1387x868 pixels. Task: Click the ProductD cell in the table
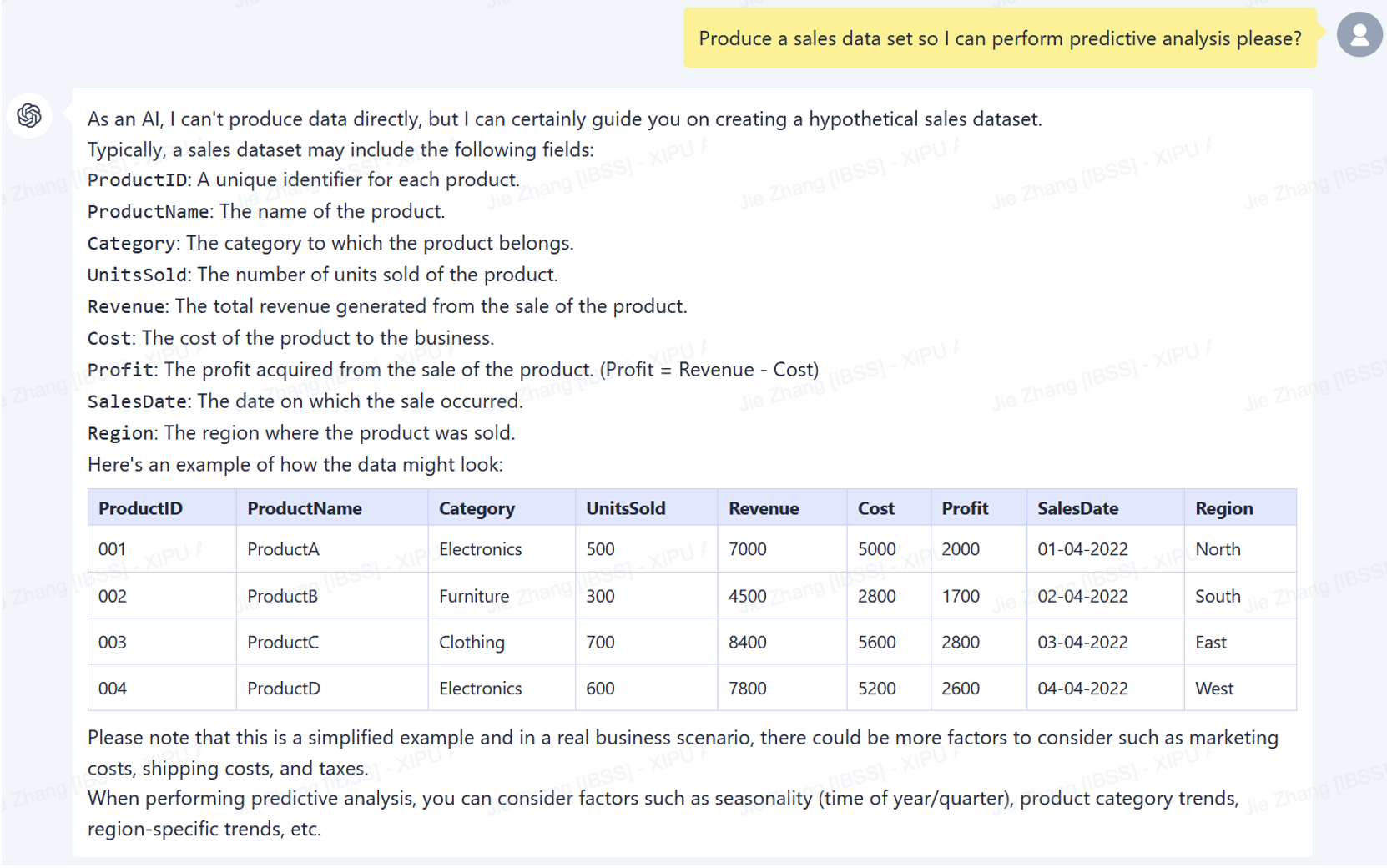[x=283, y=689]
